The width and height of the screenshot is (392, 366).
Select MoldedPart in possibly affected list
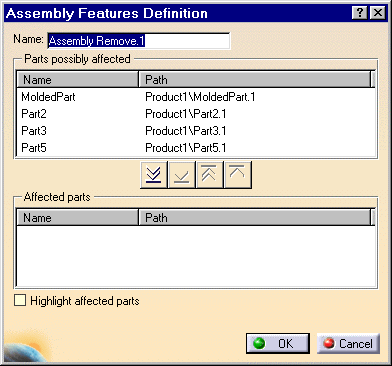48,97
